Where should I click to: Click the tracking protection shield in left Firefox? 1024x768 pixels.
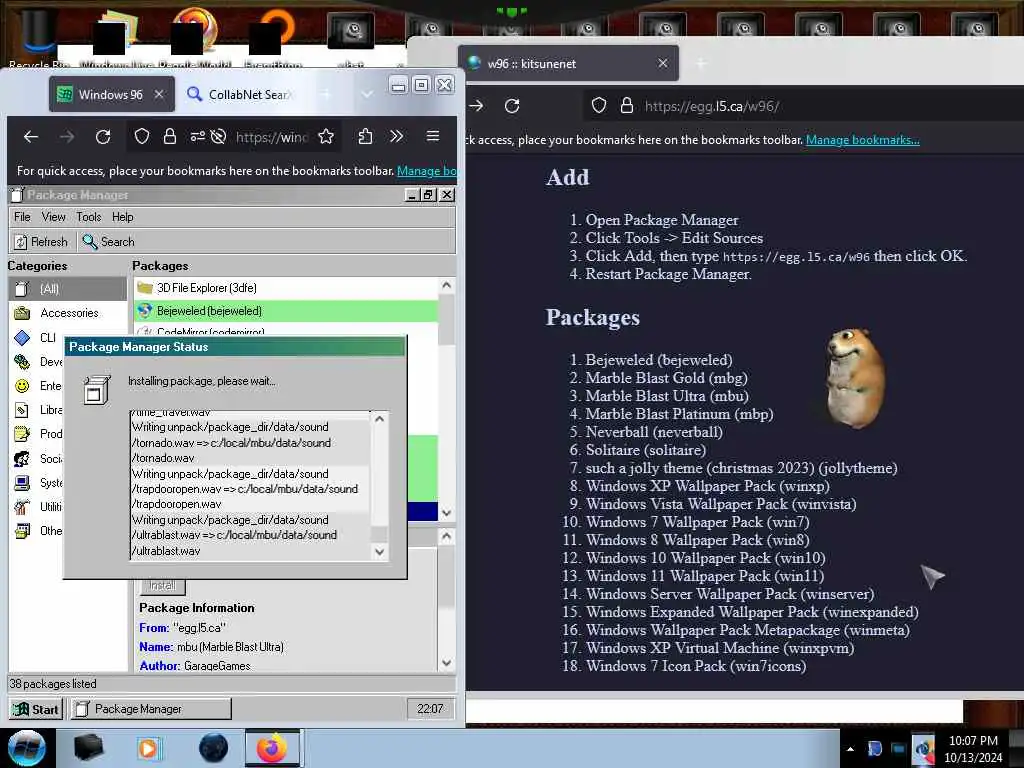click(x=142, y=136)
